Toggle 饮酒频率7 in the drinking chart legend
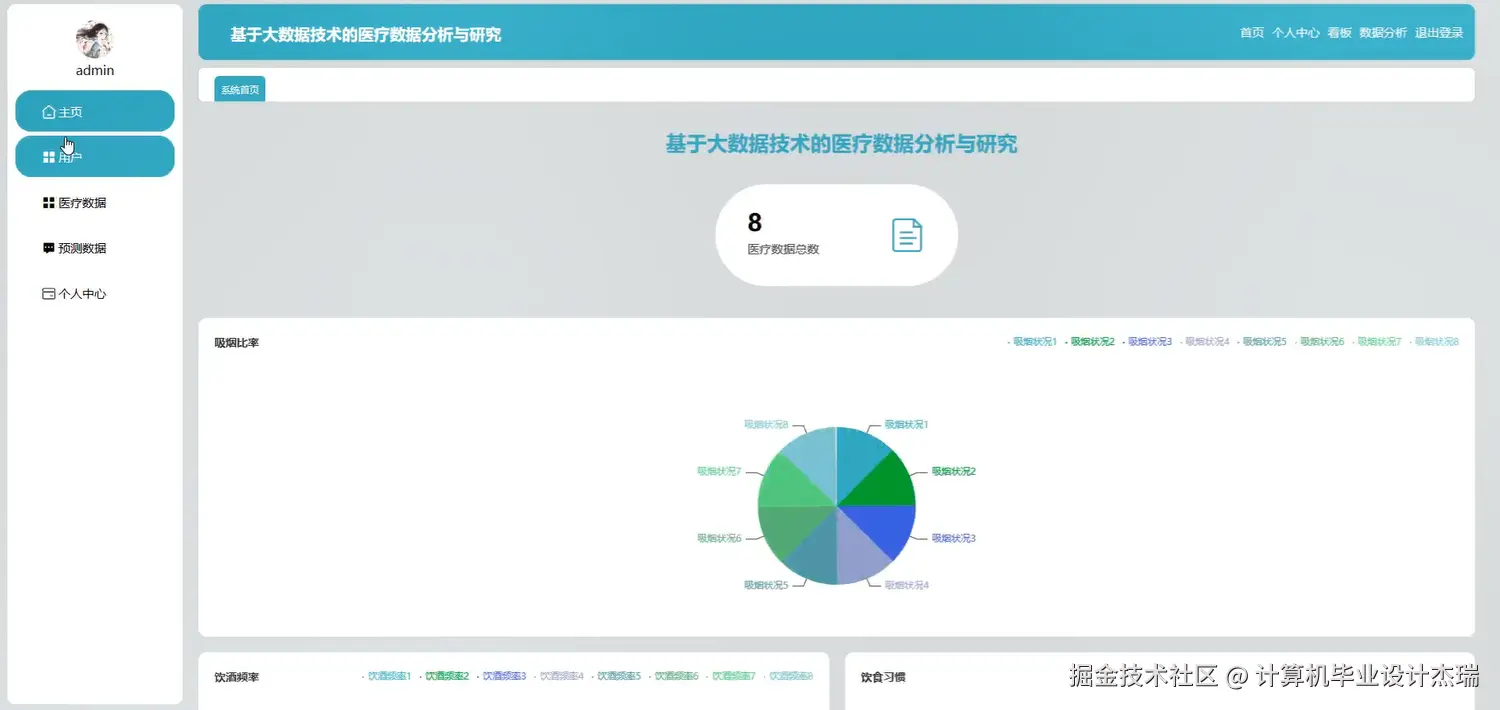This screenshot has height=710, width=1500. pos(731,677)
